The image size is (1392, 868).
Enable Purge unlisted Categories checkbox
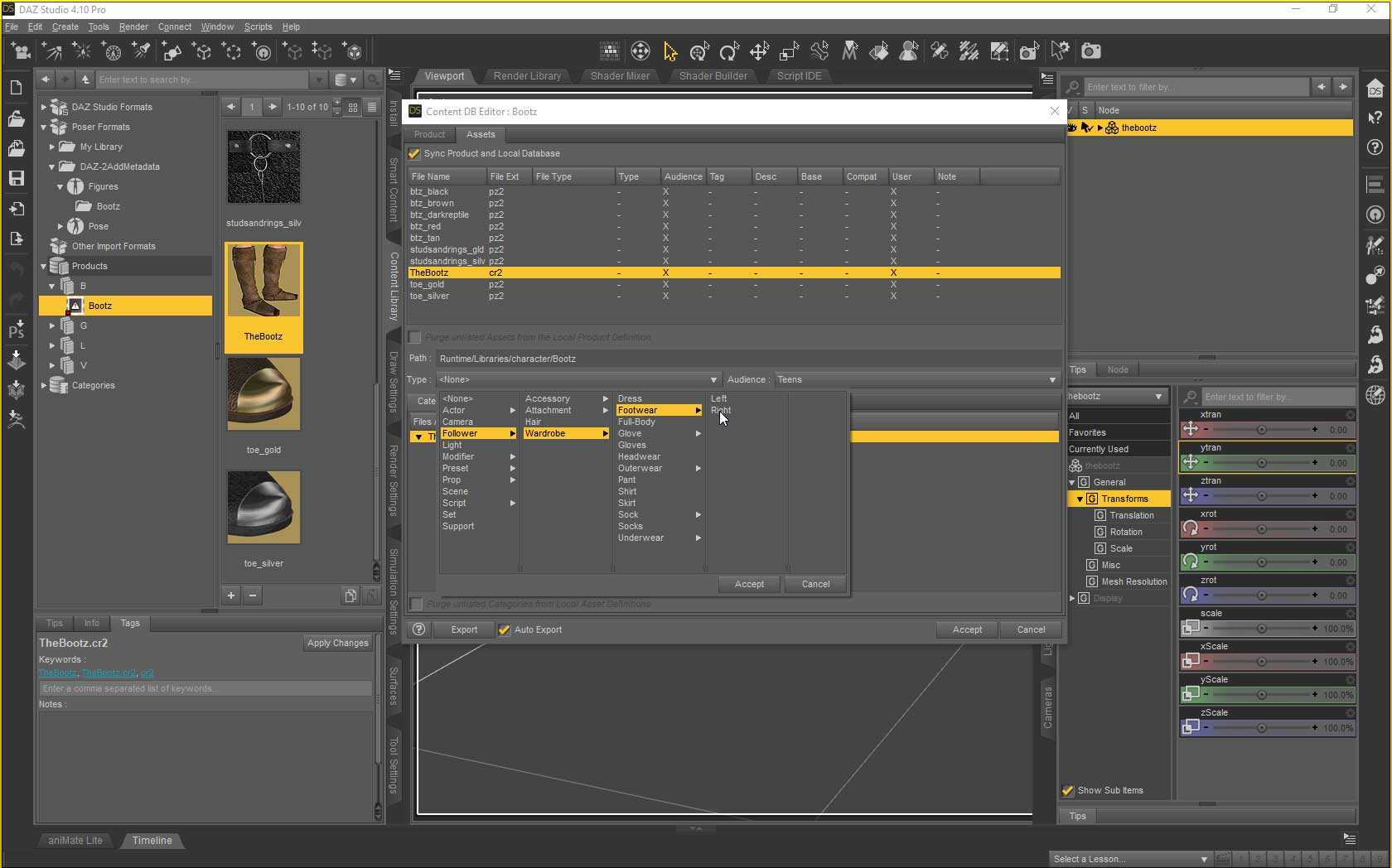coord(417,604)
